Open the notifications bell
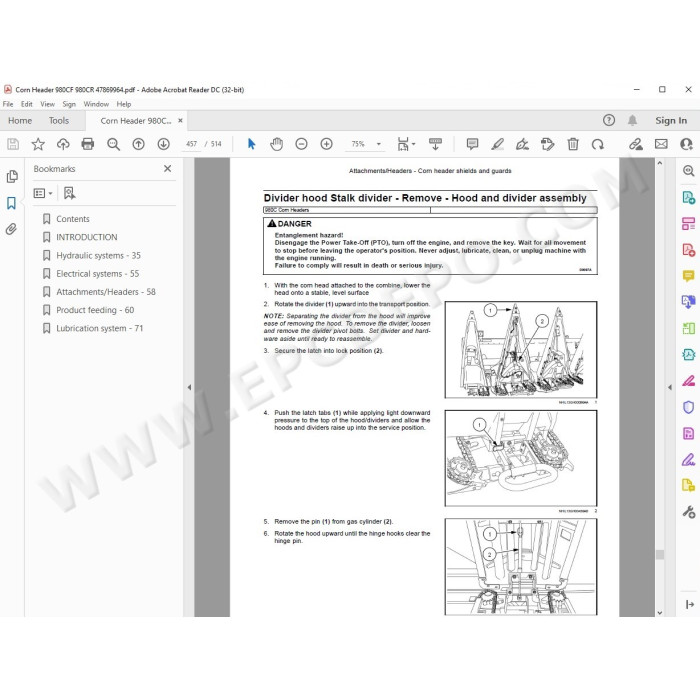The width and height of the screenshot is (700, 700). point(632,120)
